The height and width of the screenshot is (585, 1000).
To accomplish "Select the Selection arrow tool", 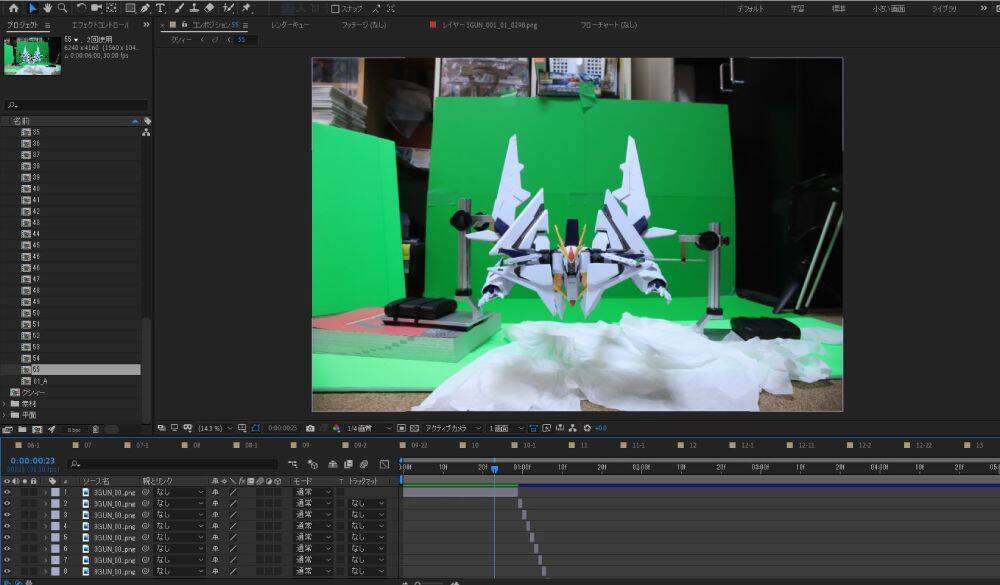I will coord(33,8).
